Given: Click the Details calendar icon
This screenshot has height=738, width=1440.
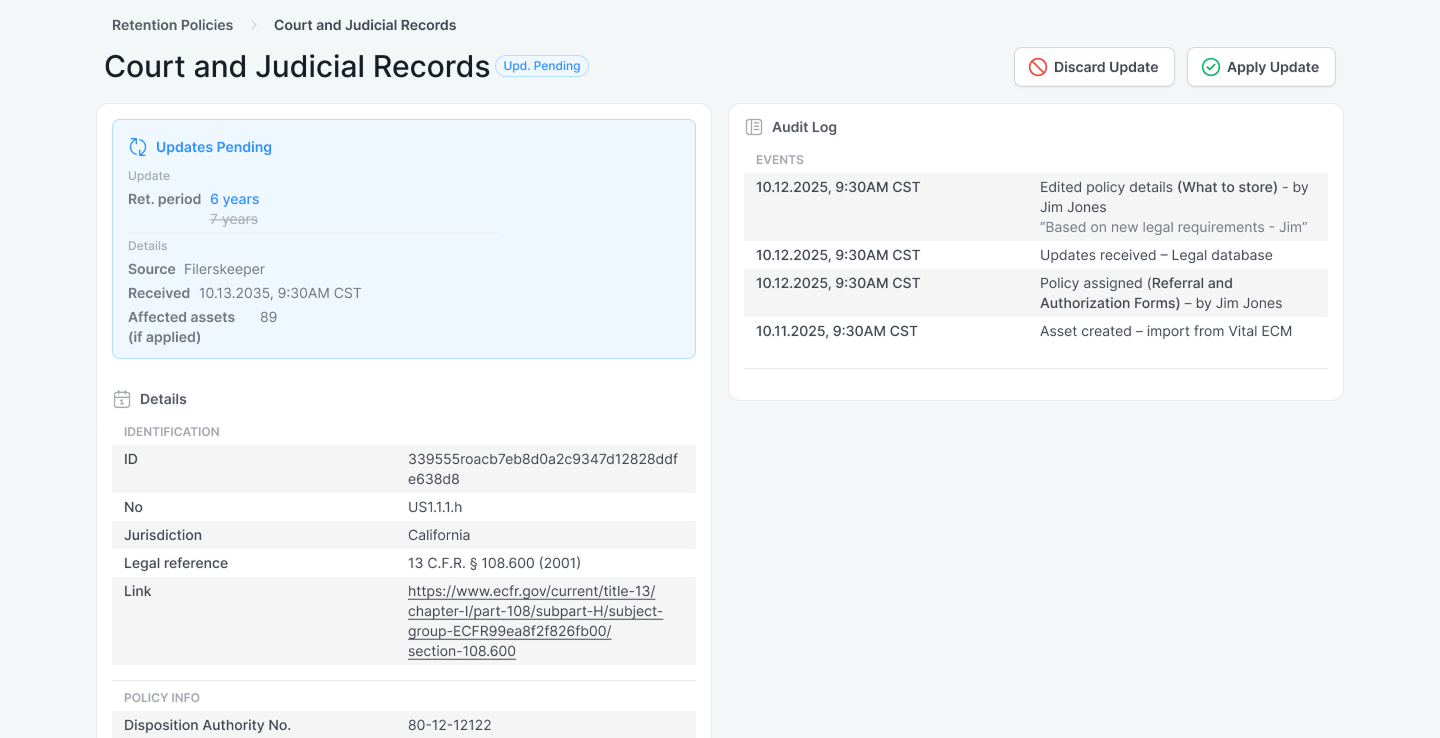Looking at the screenshot, I should click(x=122, y=399).
